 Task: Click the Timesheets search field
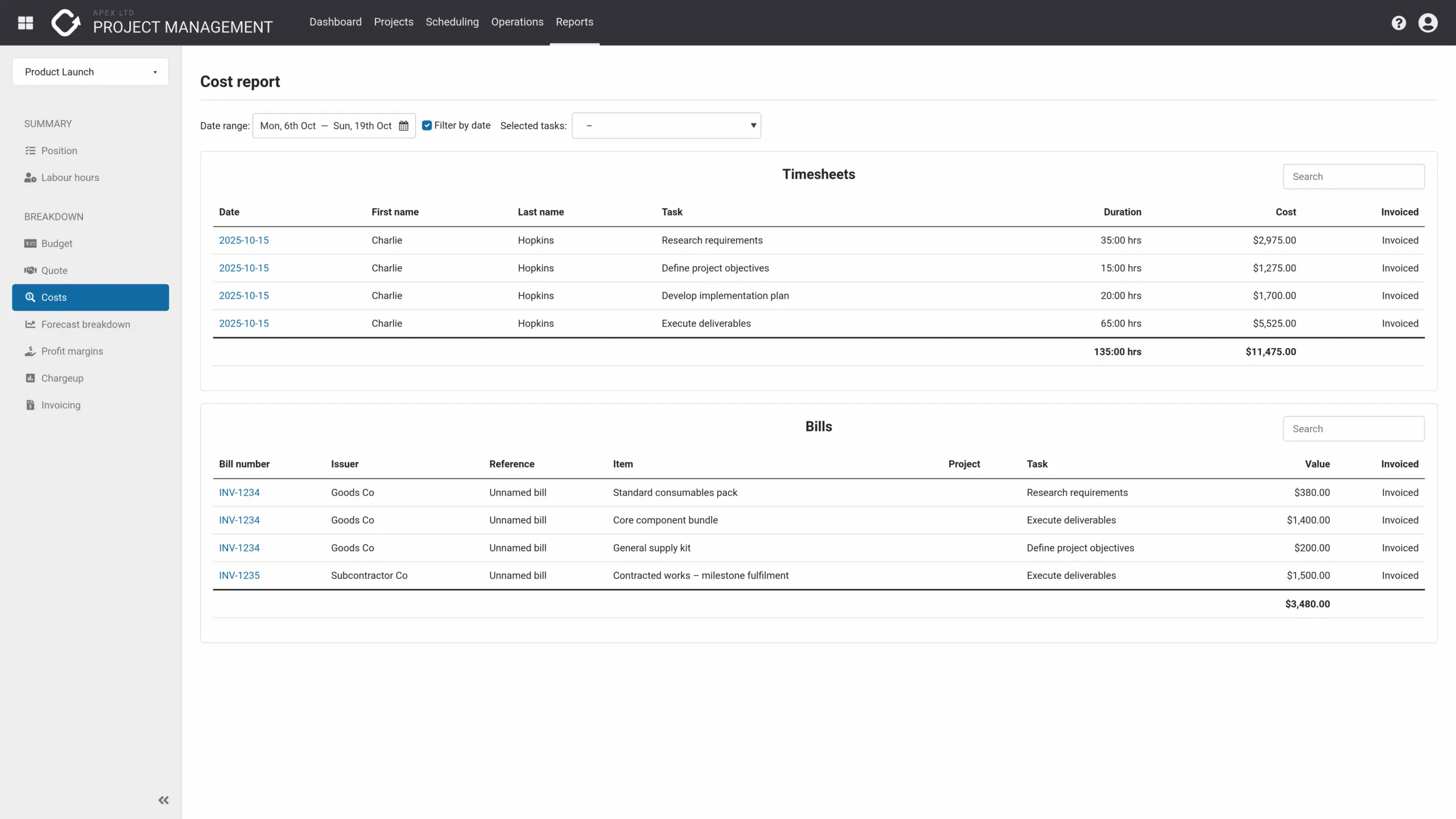coord(1353,177)
